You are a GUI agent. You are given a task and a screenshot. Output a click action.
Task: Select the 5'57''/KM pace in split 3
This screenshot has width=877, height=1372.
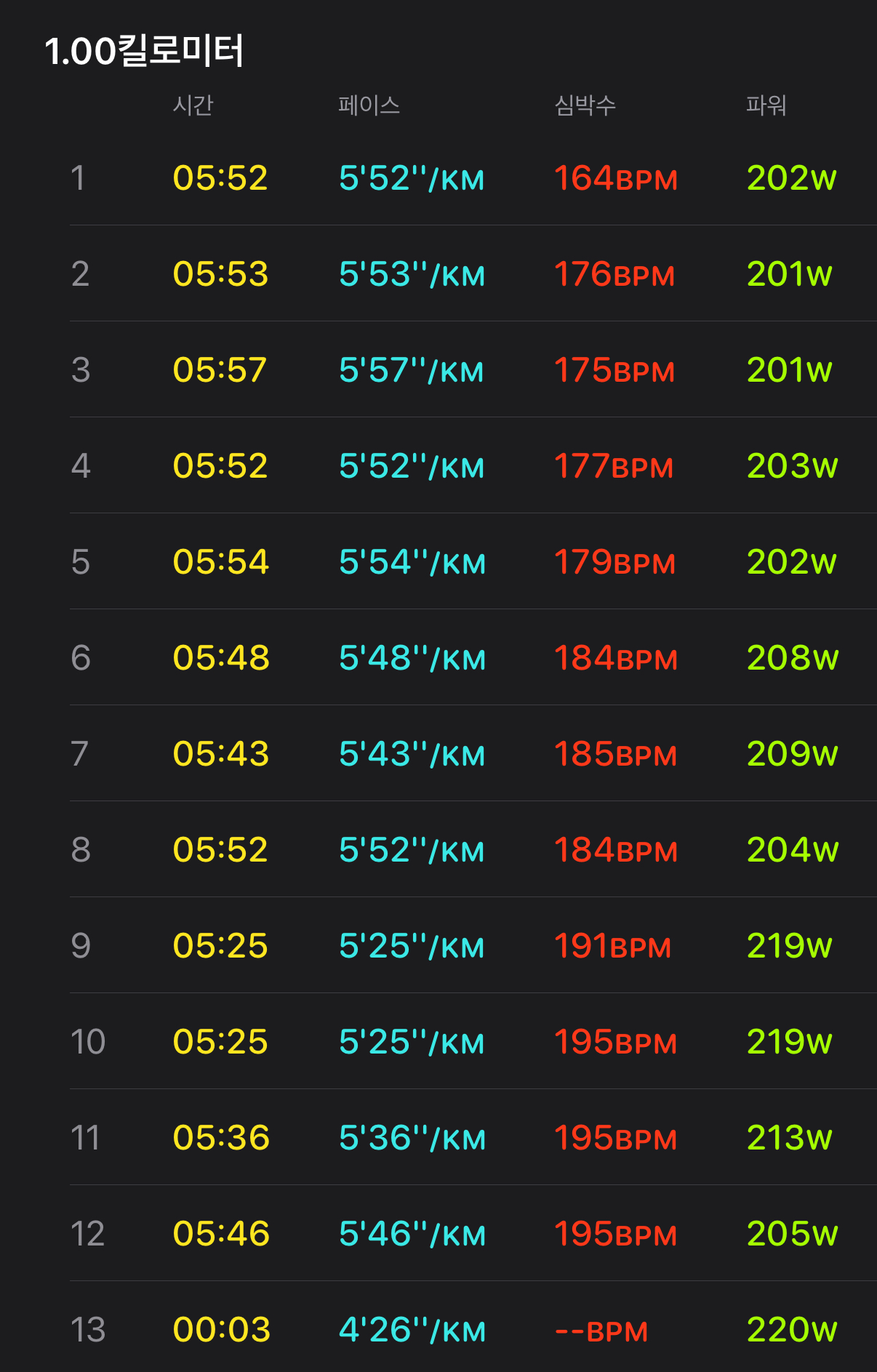tap(411, 370)
